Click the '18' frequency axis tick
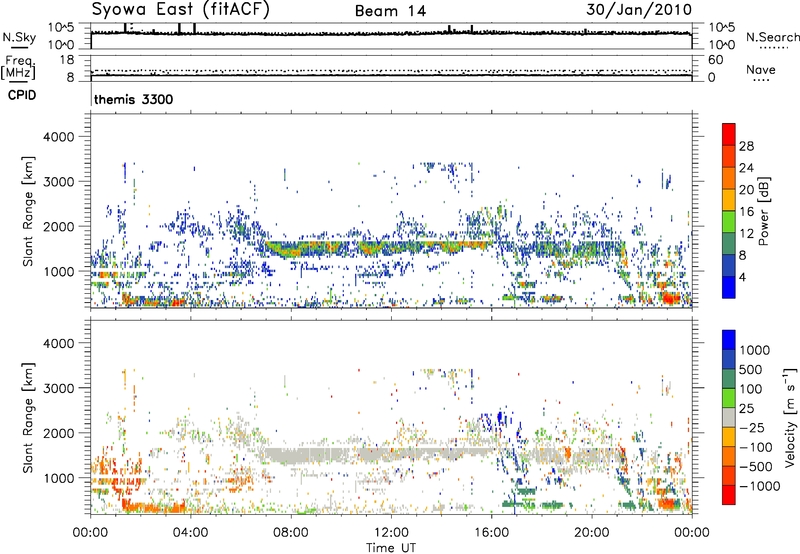800x554 pixels. pos(67,60)
